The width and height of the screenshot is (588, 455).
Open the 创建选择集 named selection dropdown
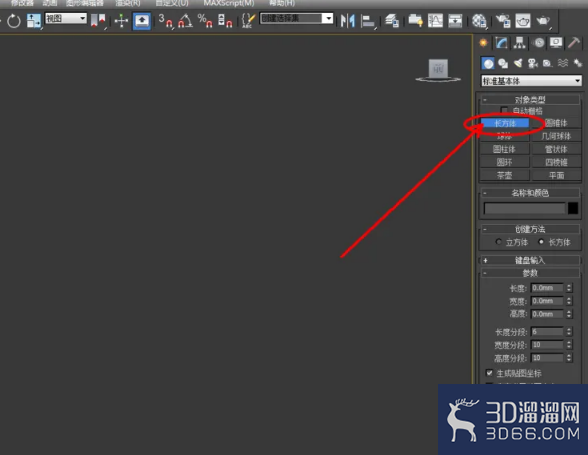point(297,18)
